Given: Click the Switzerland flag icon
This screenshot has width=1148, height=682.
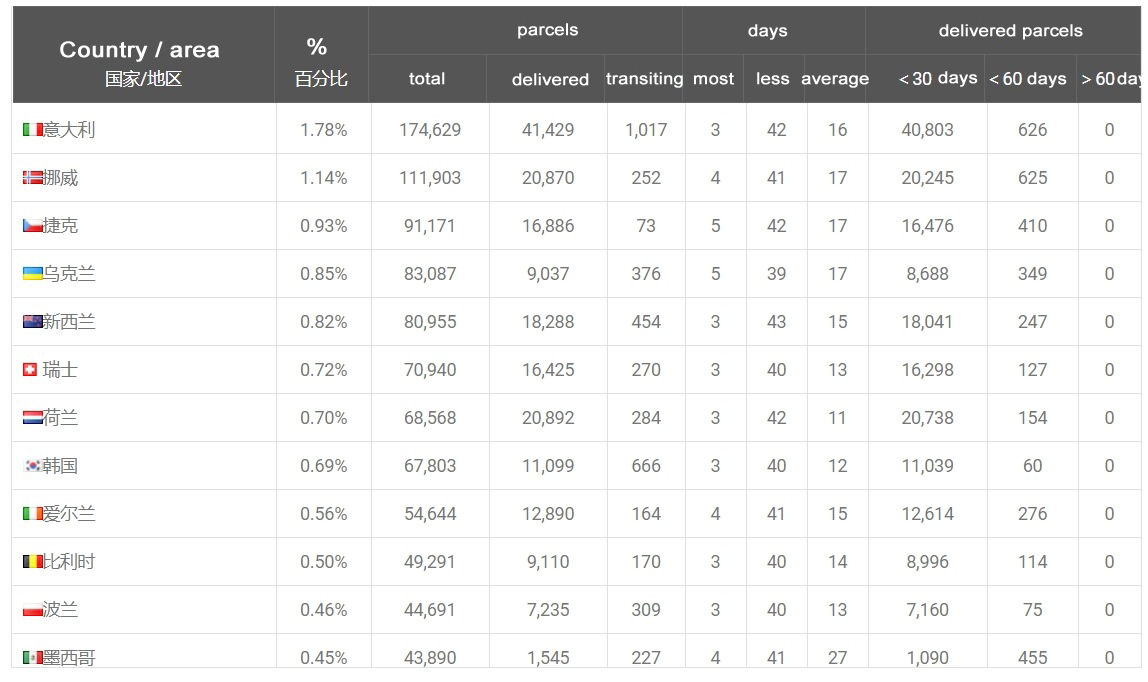Looking at the screenshot, I should click(30, 370).
